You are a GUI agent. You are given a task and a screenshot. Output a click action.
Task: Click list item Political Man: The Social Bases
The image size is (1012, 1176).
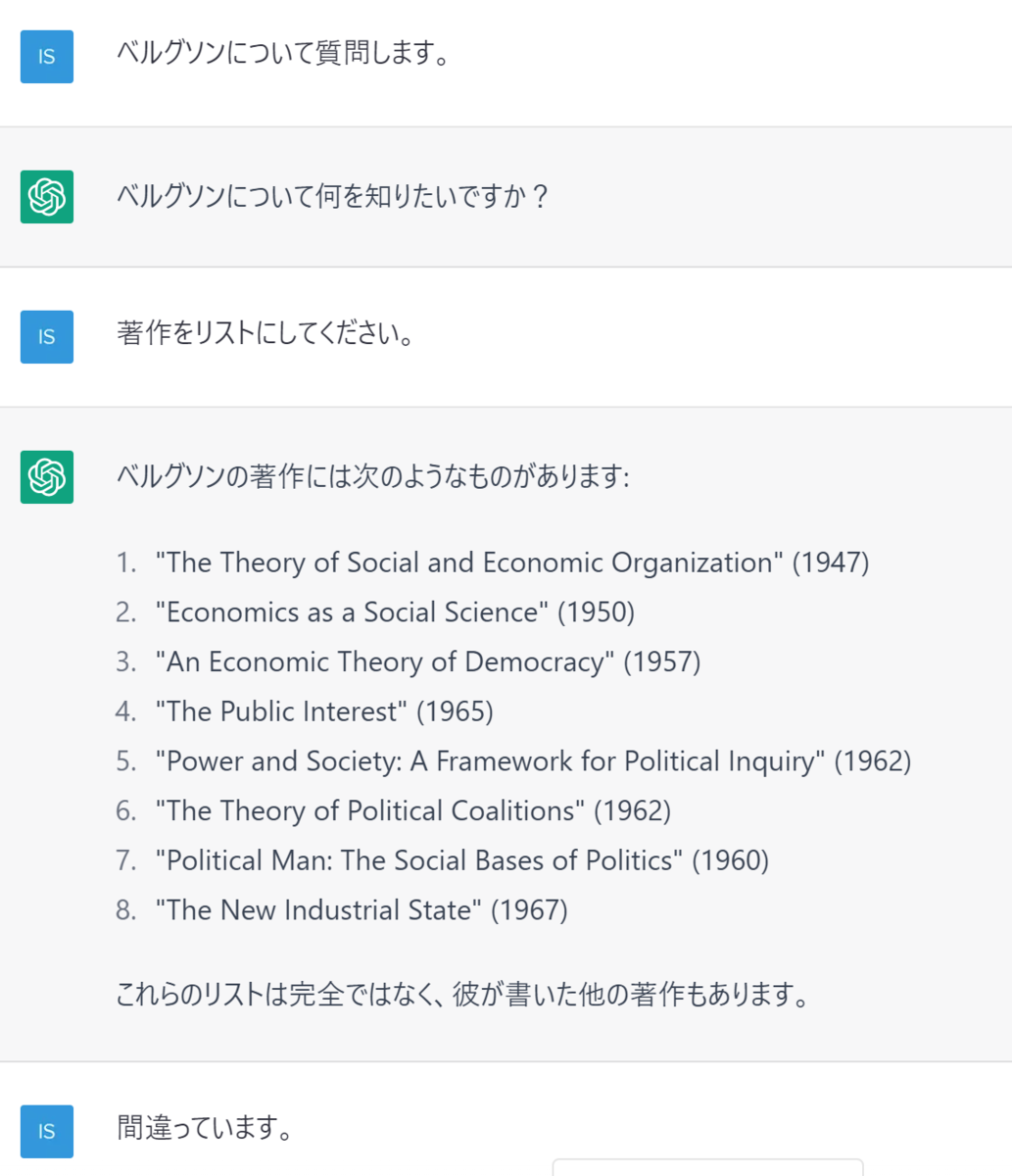[x=462, y=861]
